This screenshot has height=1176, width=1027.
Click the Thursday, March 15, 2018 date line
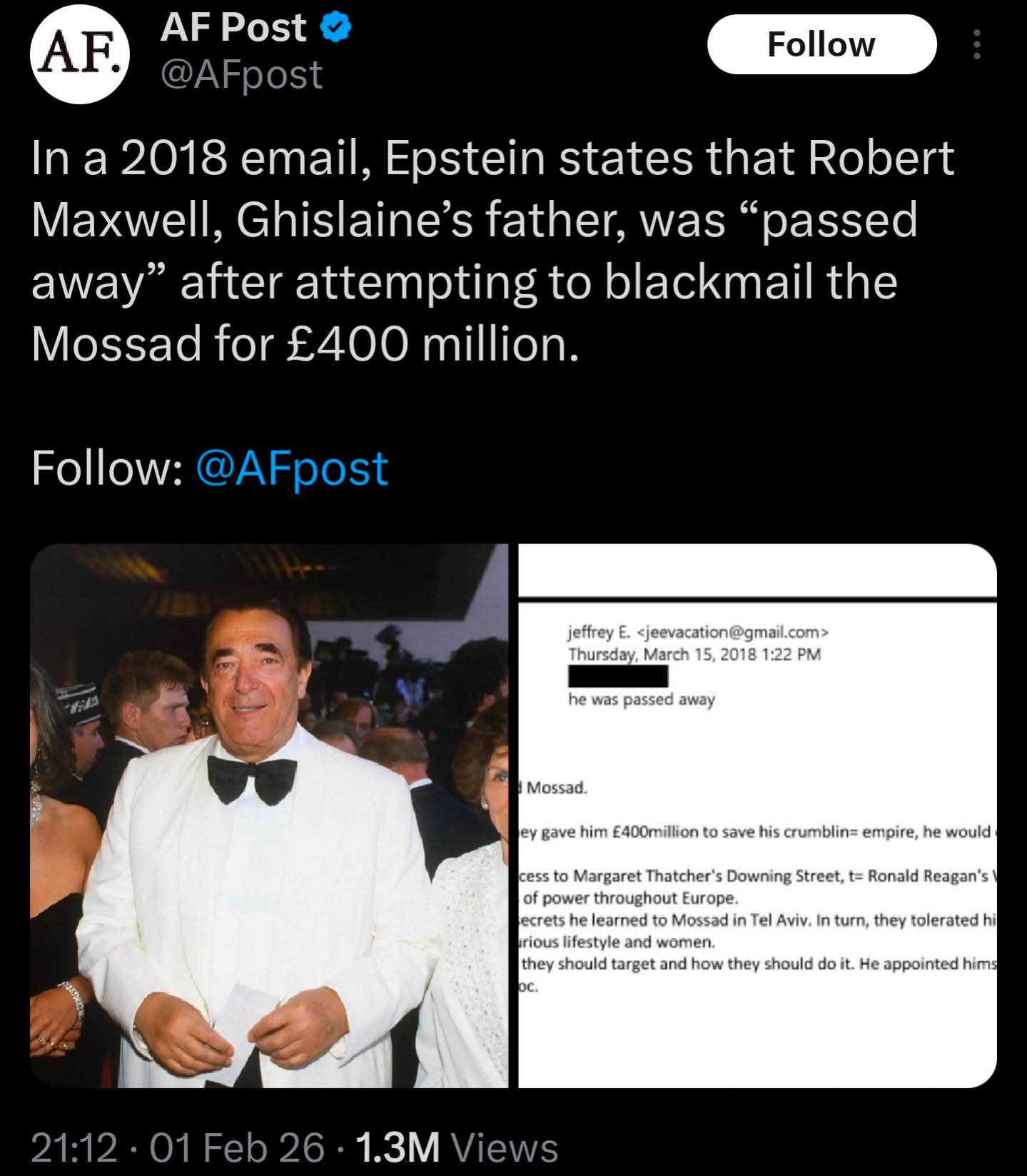click(x=694, y=653)
